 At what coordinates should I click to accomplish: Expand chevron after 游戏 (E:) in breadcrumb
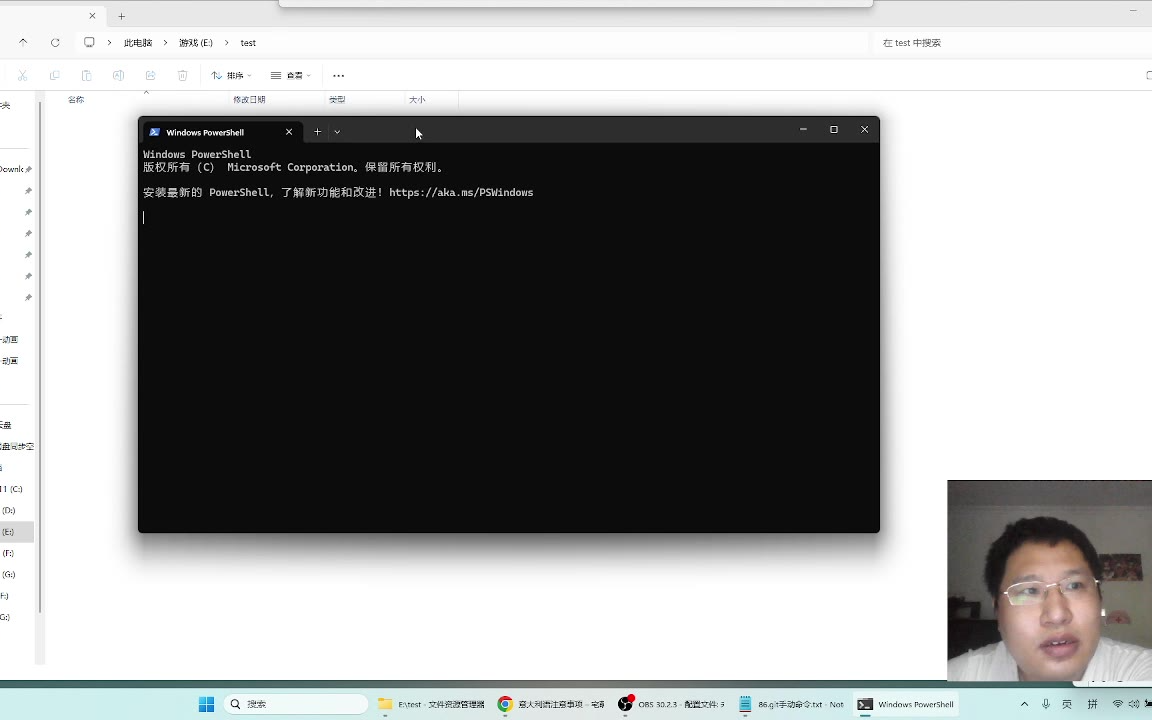(226, 43)
